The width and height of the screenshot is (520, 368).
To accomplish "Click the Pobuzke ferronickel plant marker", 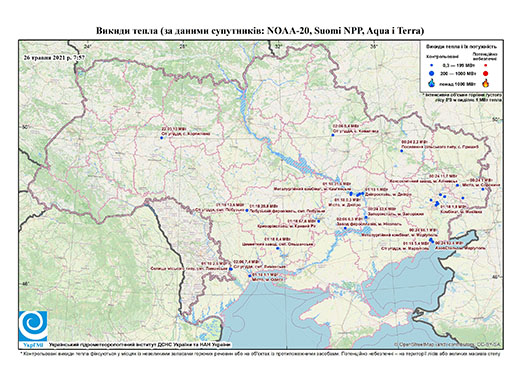I will [247, 210].
